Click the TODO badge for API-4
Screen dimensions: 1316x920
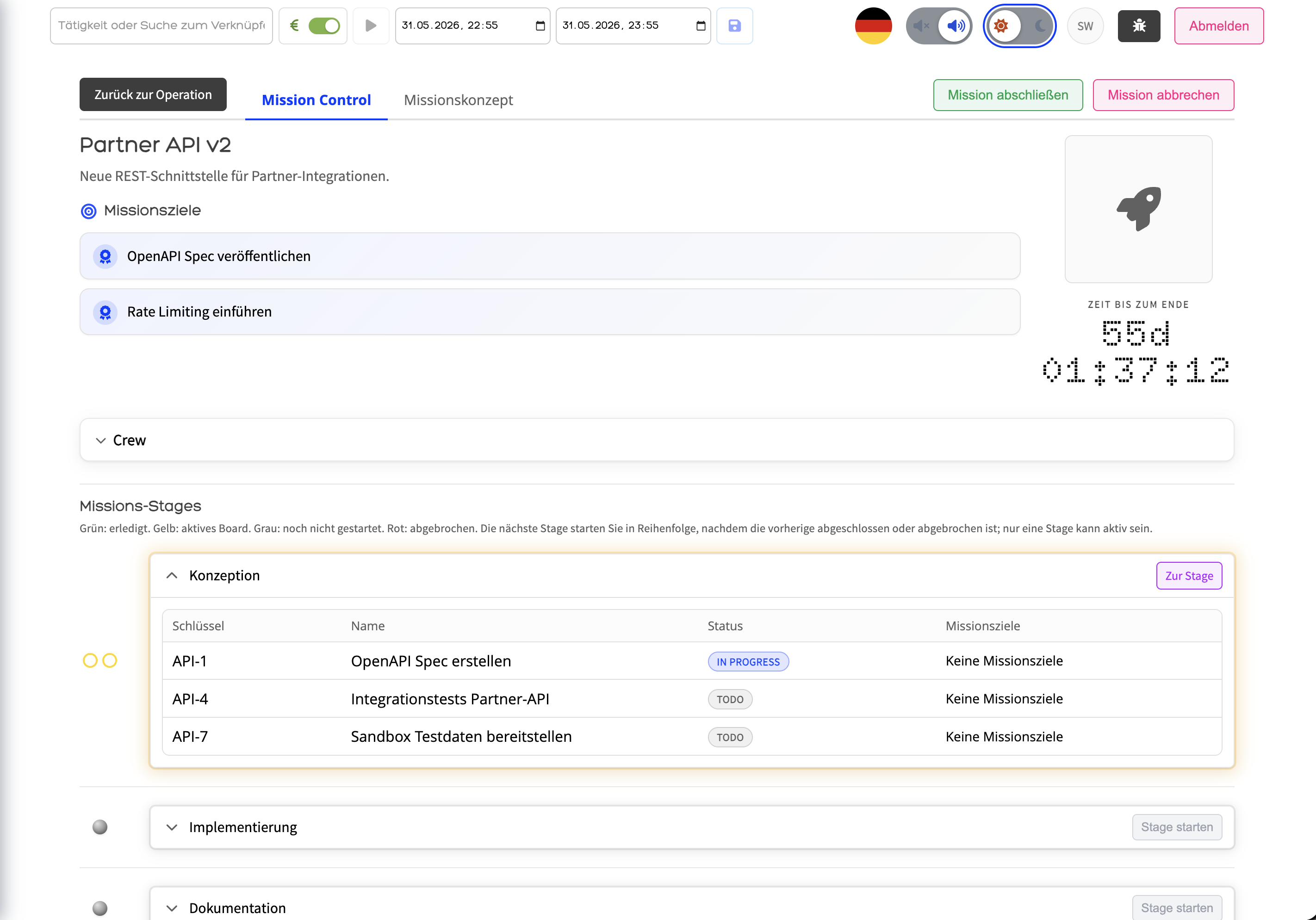(730, 699)
